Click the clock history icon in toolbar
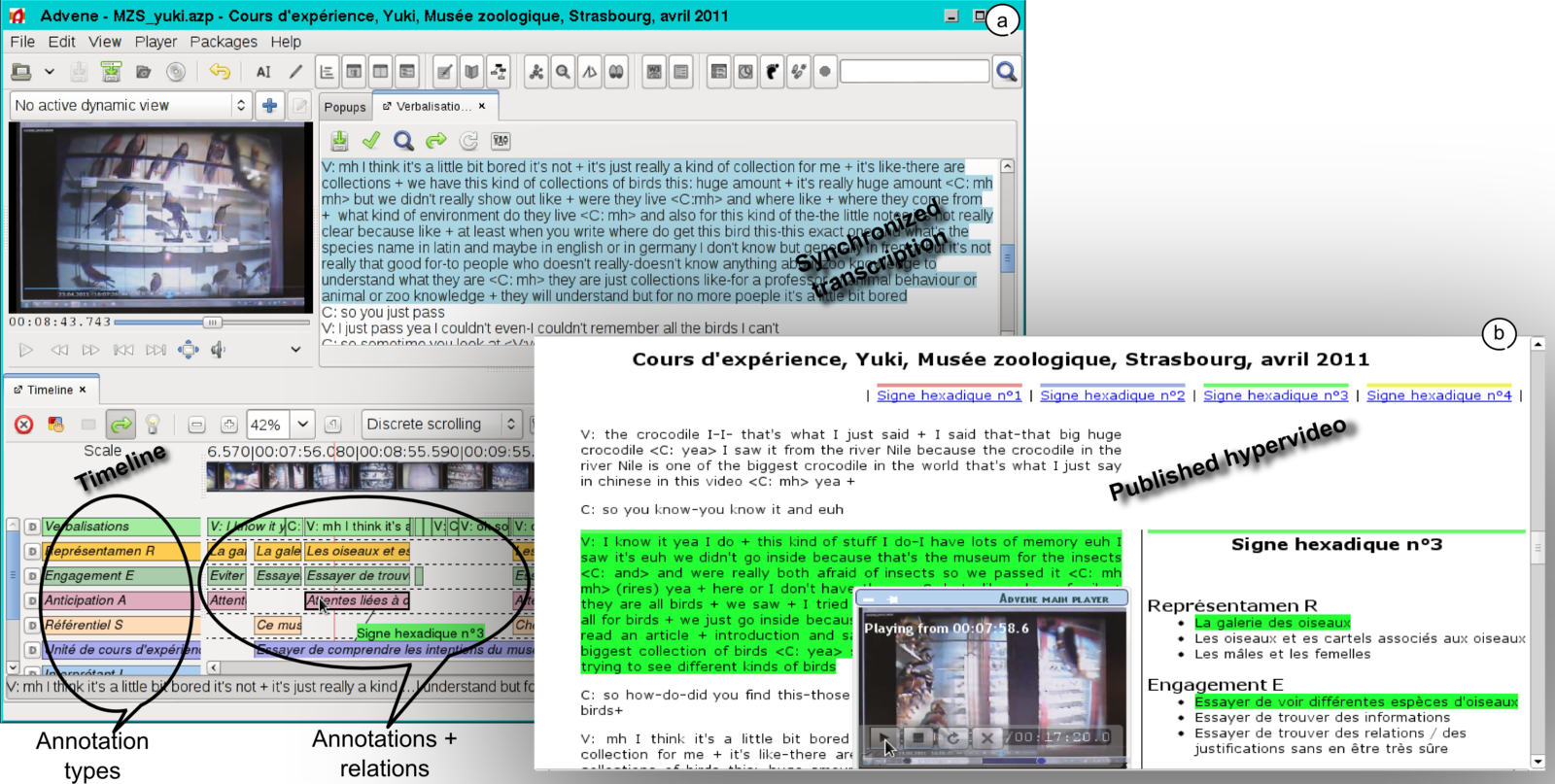 (745, 72)
